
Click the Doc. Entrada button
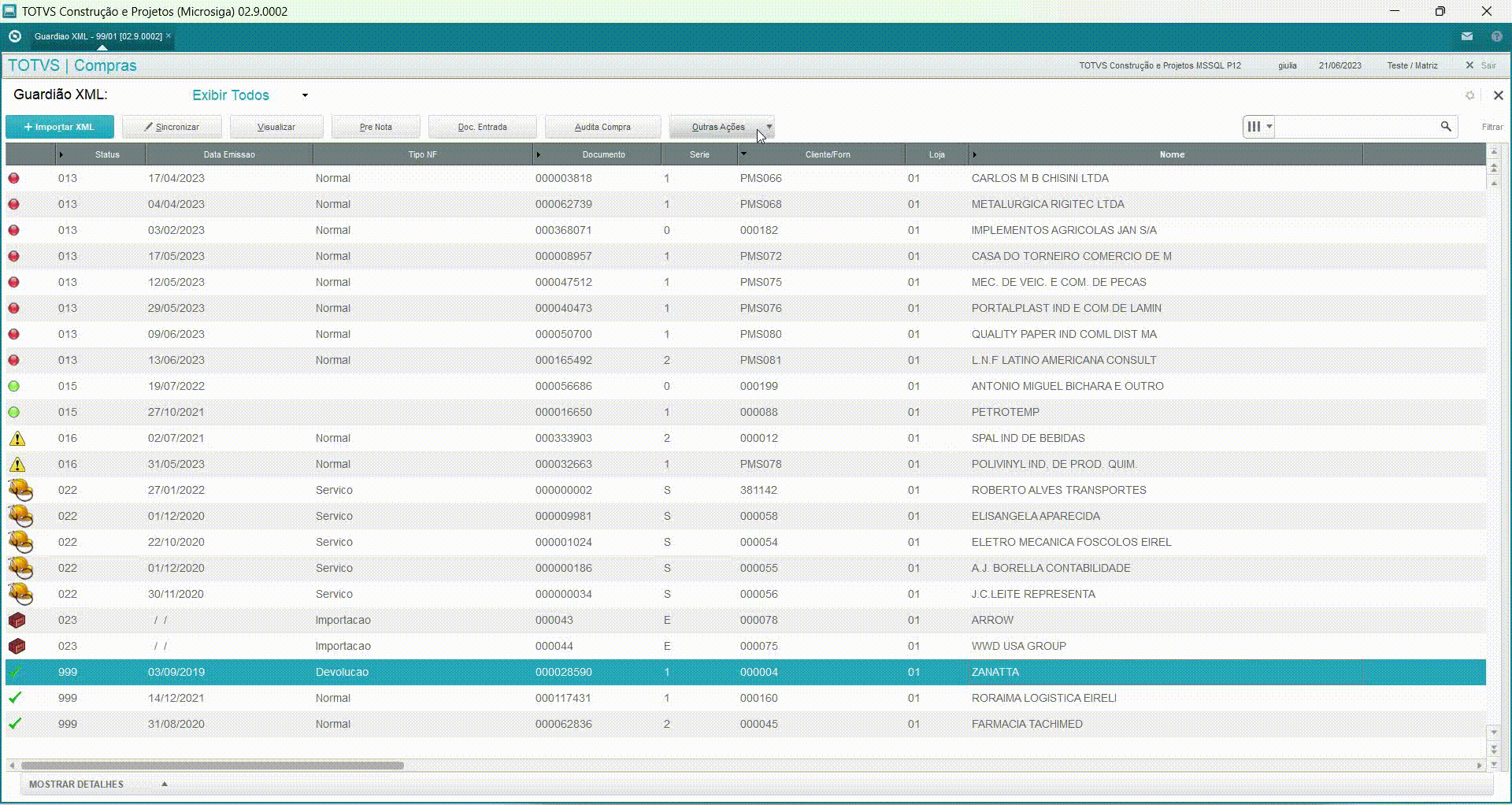coord(483,127)
